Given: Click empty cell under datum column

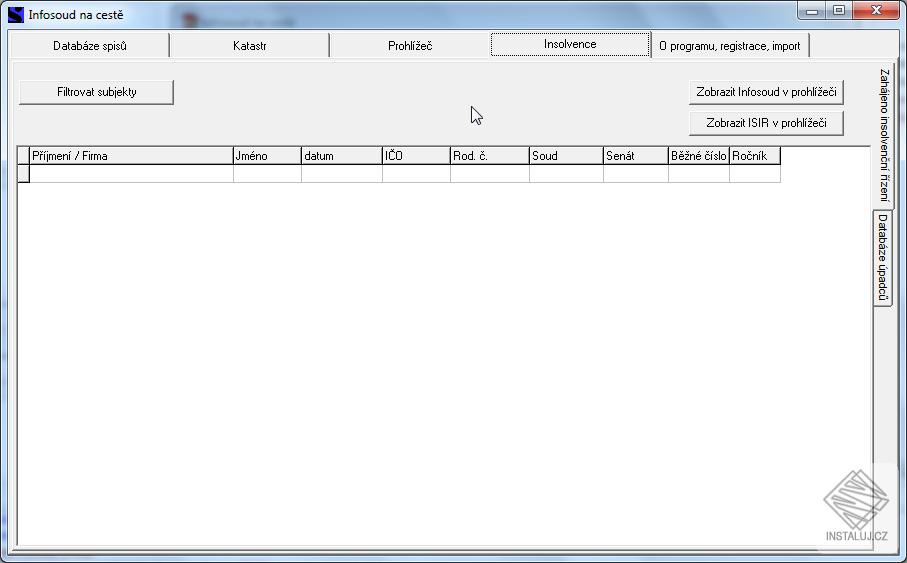Looking at the screenshot, I should point(342,174).
